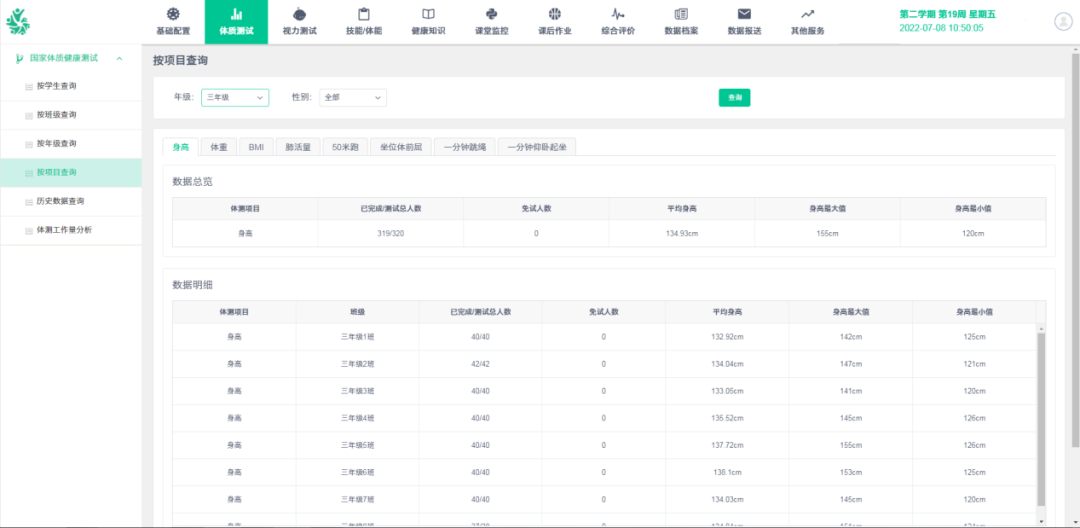Open 体测工作量分析 in sidebar
1080x528 pixels.
[71, 231]
